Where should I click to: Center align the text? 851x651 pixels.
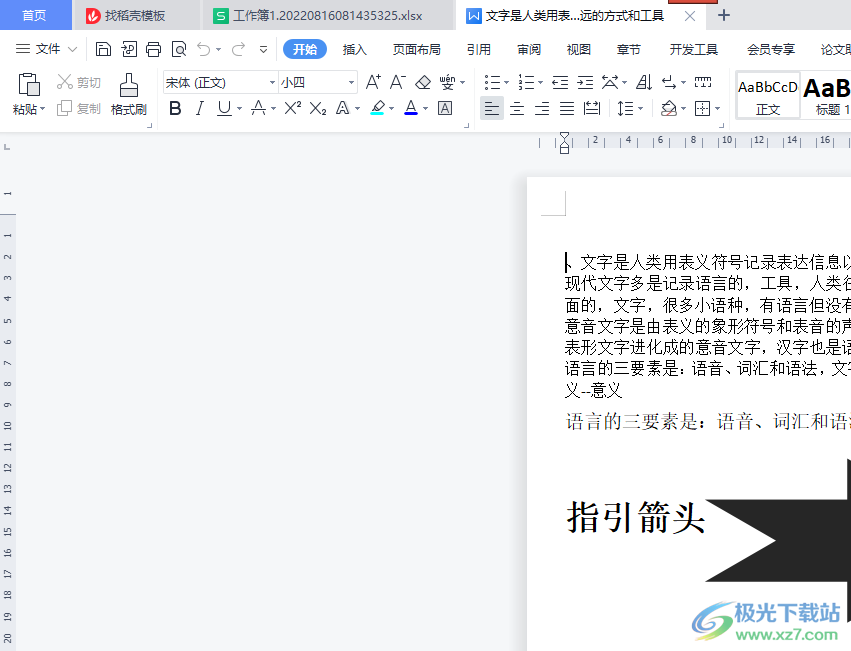tap(517, 109)
